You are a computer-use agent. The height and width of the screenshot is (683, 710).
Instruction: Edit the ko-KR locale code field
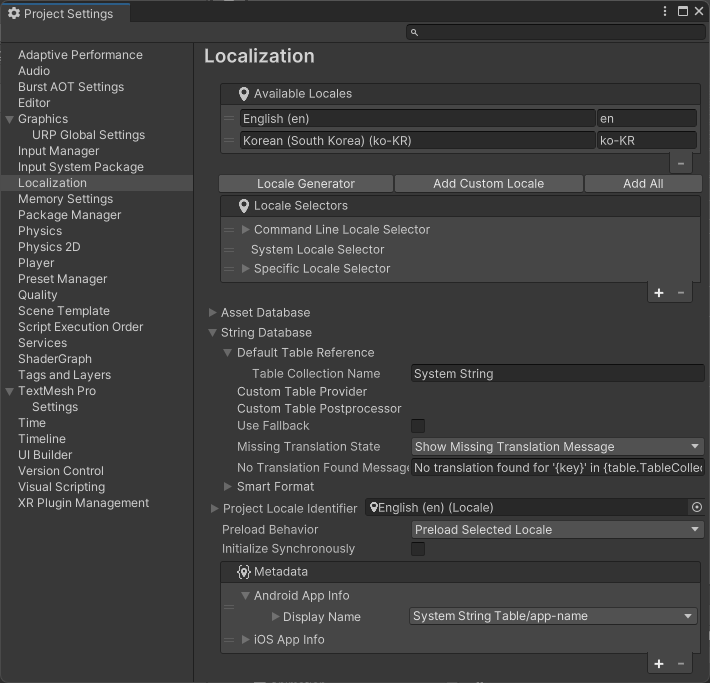[x=647, y=140]
